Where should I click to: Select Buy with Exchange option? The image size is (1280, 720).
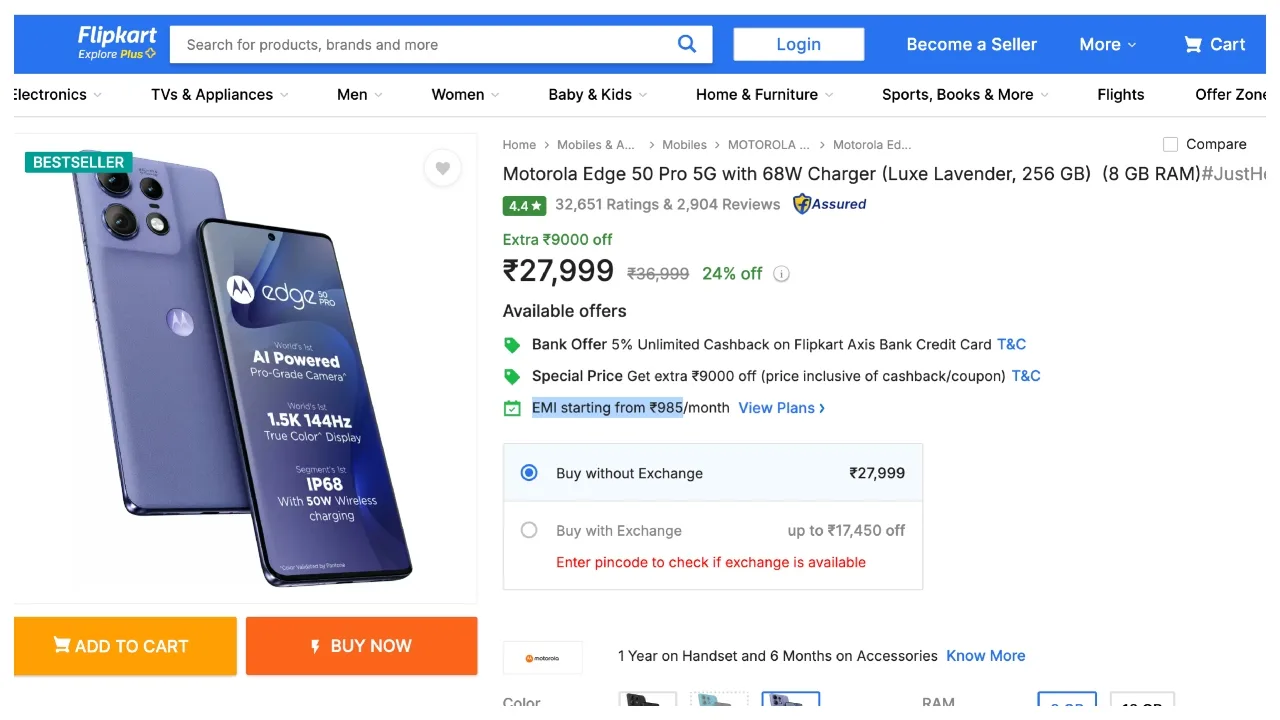click(529, 531)
